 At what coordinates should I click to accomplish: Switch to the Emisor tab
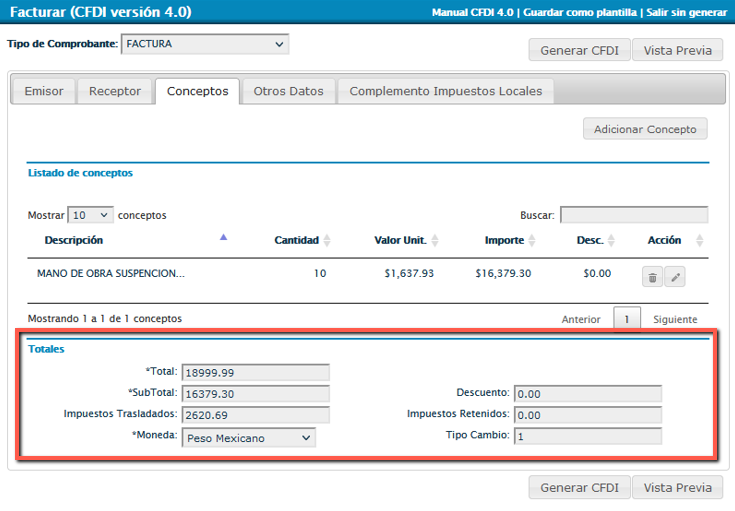click(x=43, y=91)
